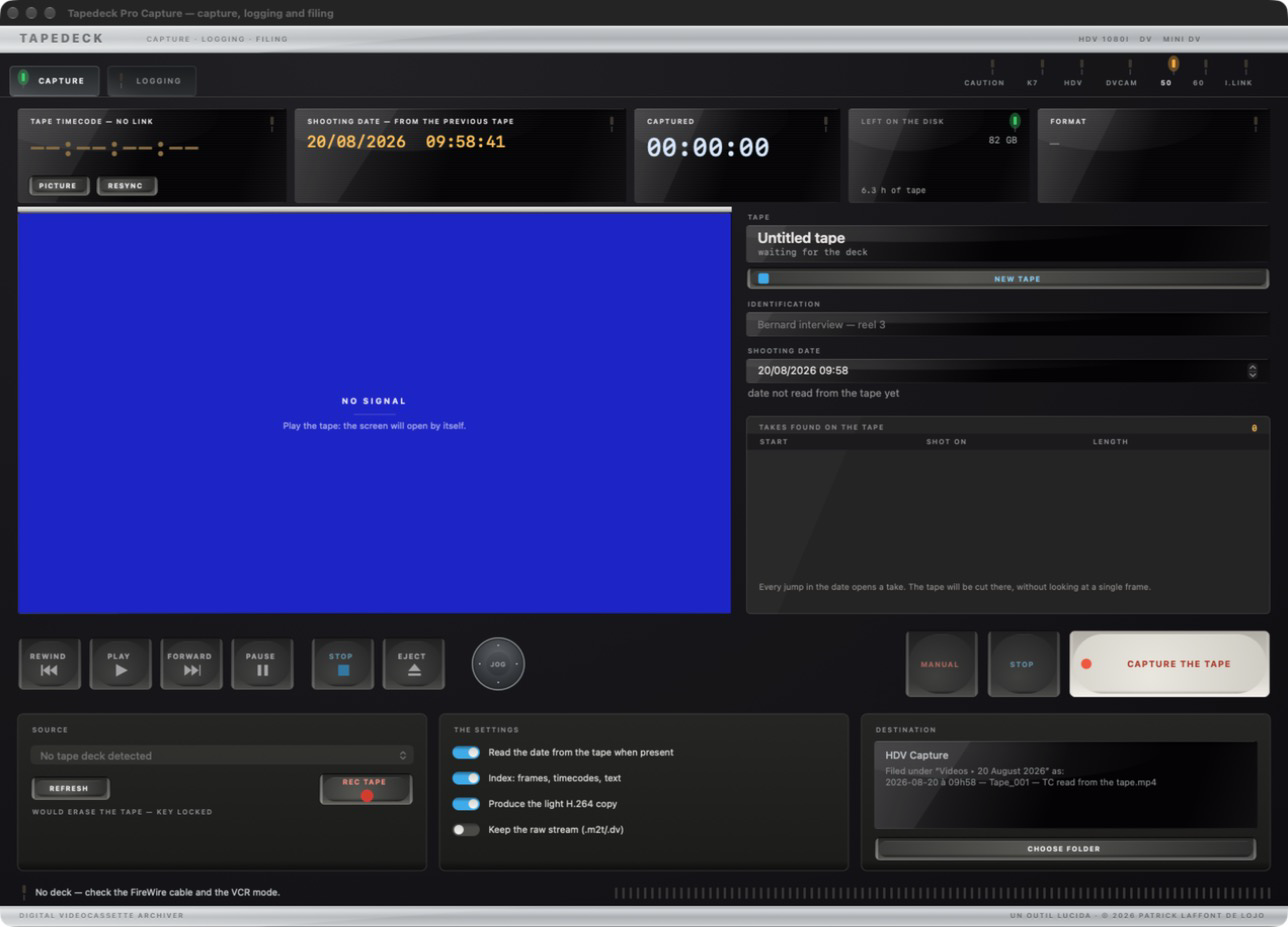Click the 'HDV Capture' destination title
The height and width of the screenshot is (927, 1288).
tap(917, 756)
